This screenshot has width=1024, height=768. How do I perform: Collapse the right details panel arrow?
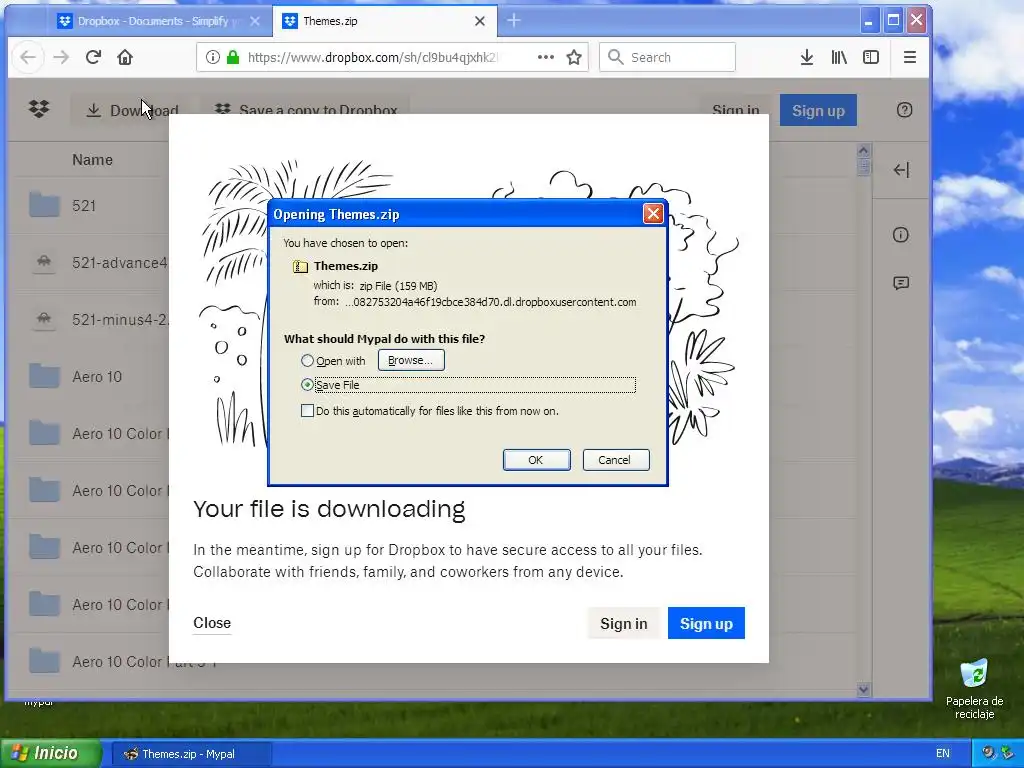tap(901, 170)
